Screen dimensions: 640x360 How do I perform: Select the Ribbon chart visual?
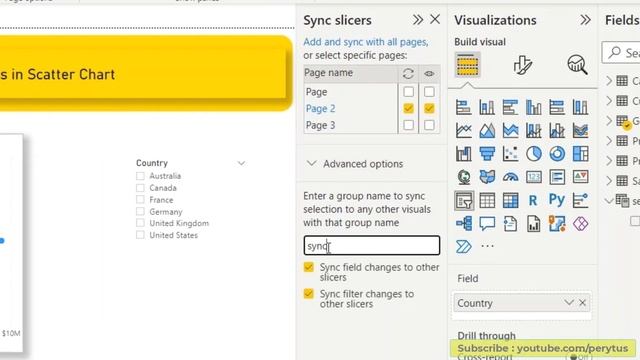click(580, 131)
